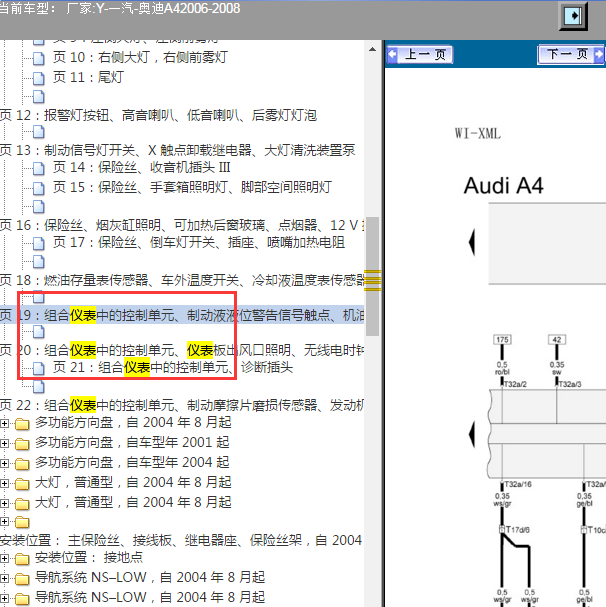Viewport: 606px width, 607px height.
Task: Expand second 导航系统 NS–LOW folder
Action: click(x=4, y=598)
